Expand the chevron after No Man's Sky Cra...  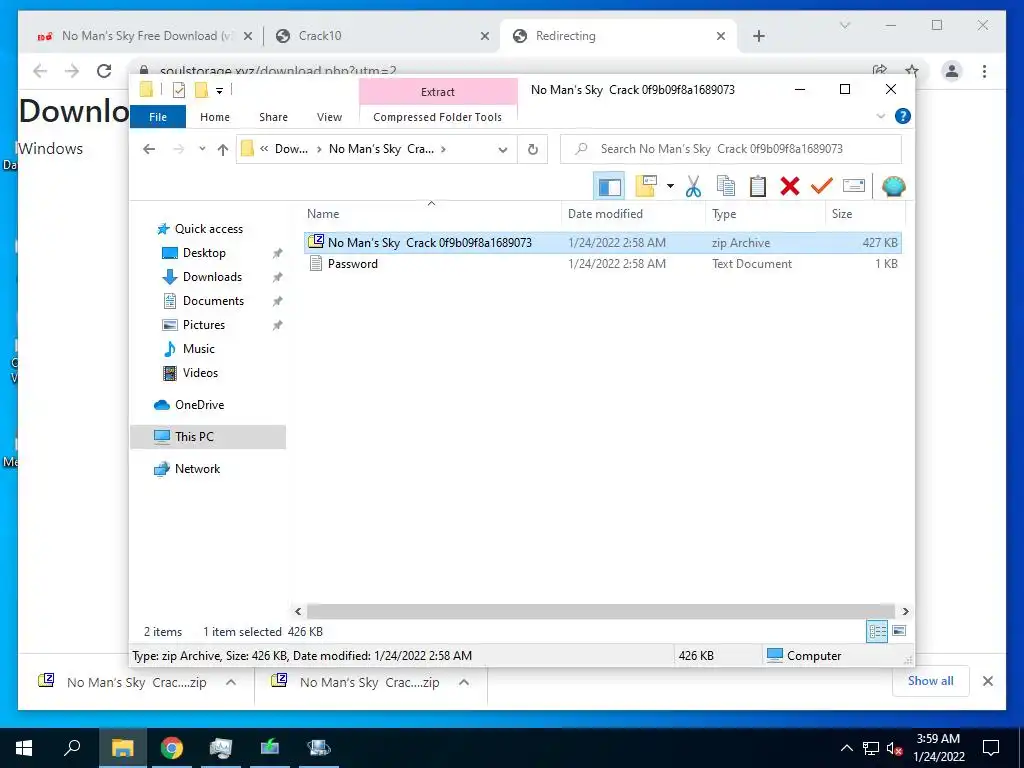443,149
